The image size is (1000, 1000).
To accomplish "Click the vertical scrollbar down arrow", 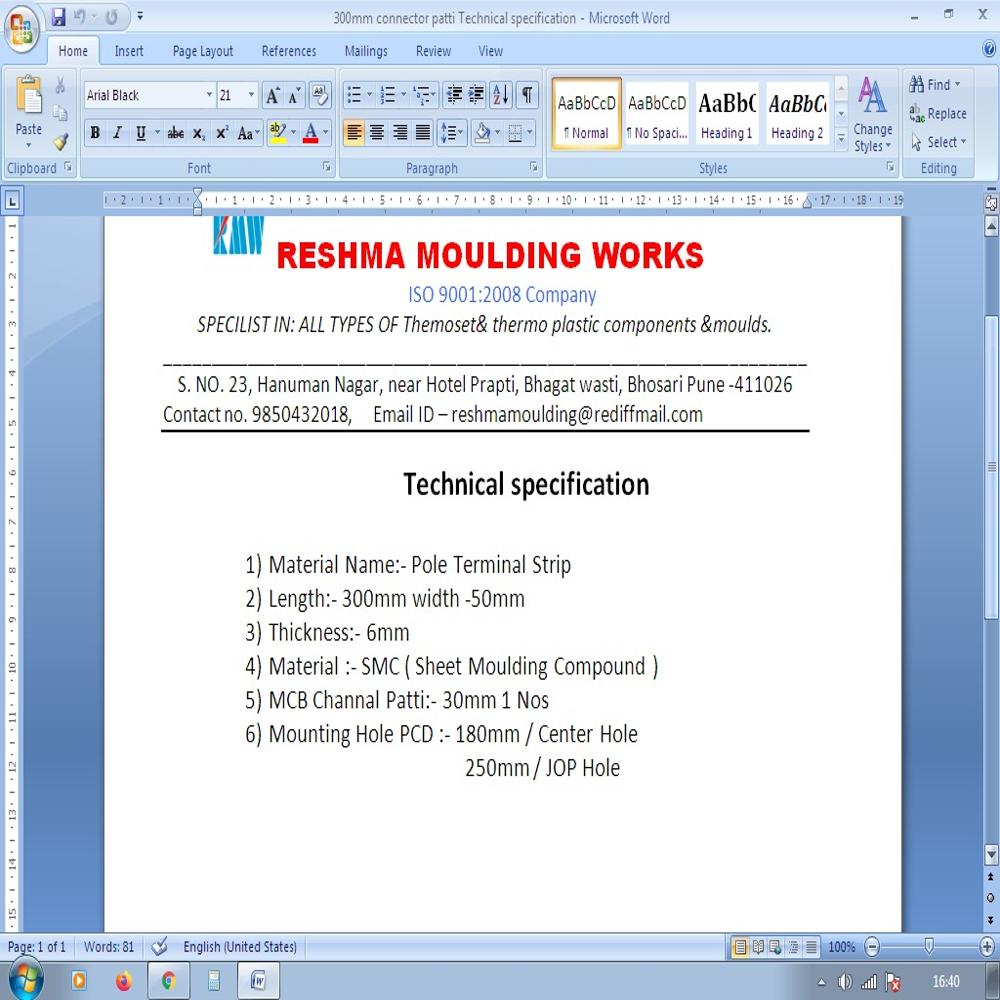I will point(991,855).
